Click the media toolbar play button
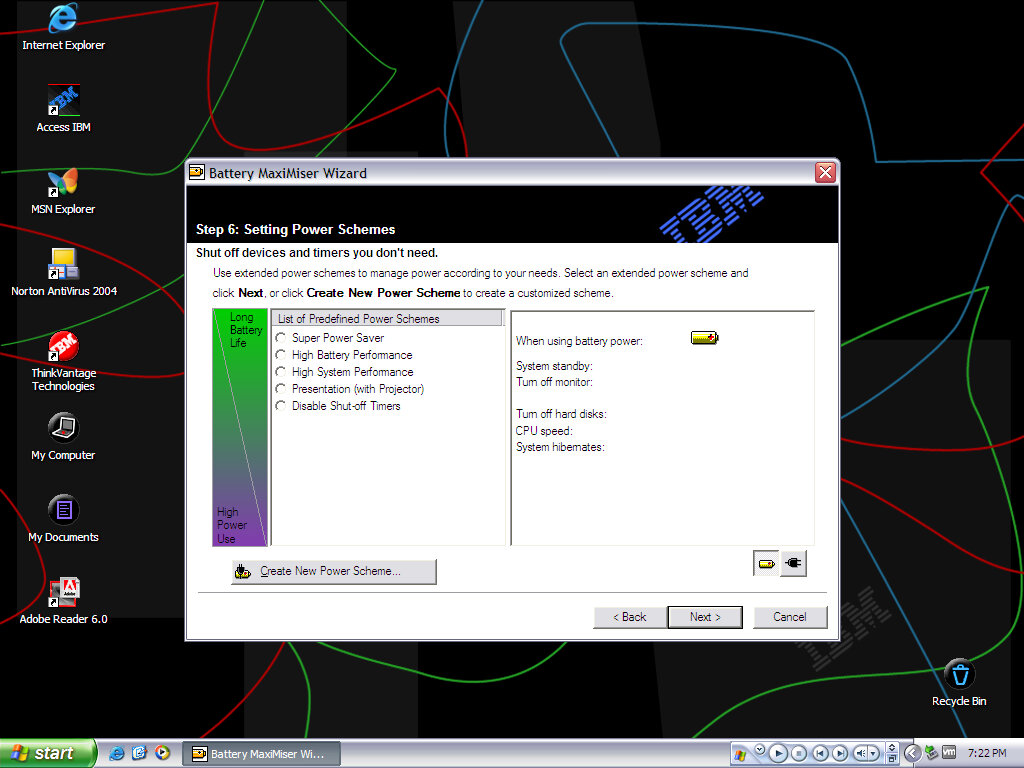Image resolution: width=1024 pixels, height=768 pixels. 778,753
